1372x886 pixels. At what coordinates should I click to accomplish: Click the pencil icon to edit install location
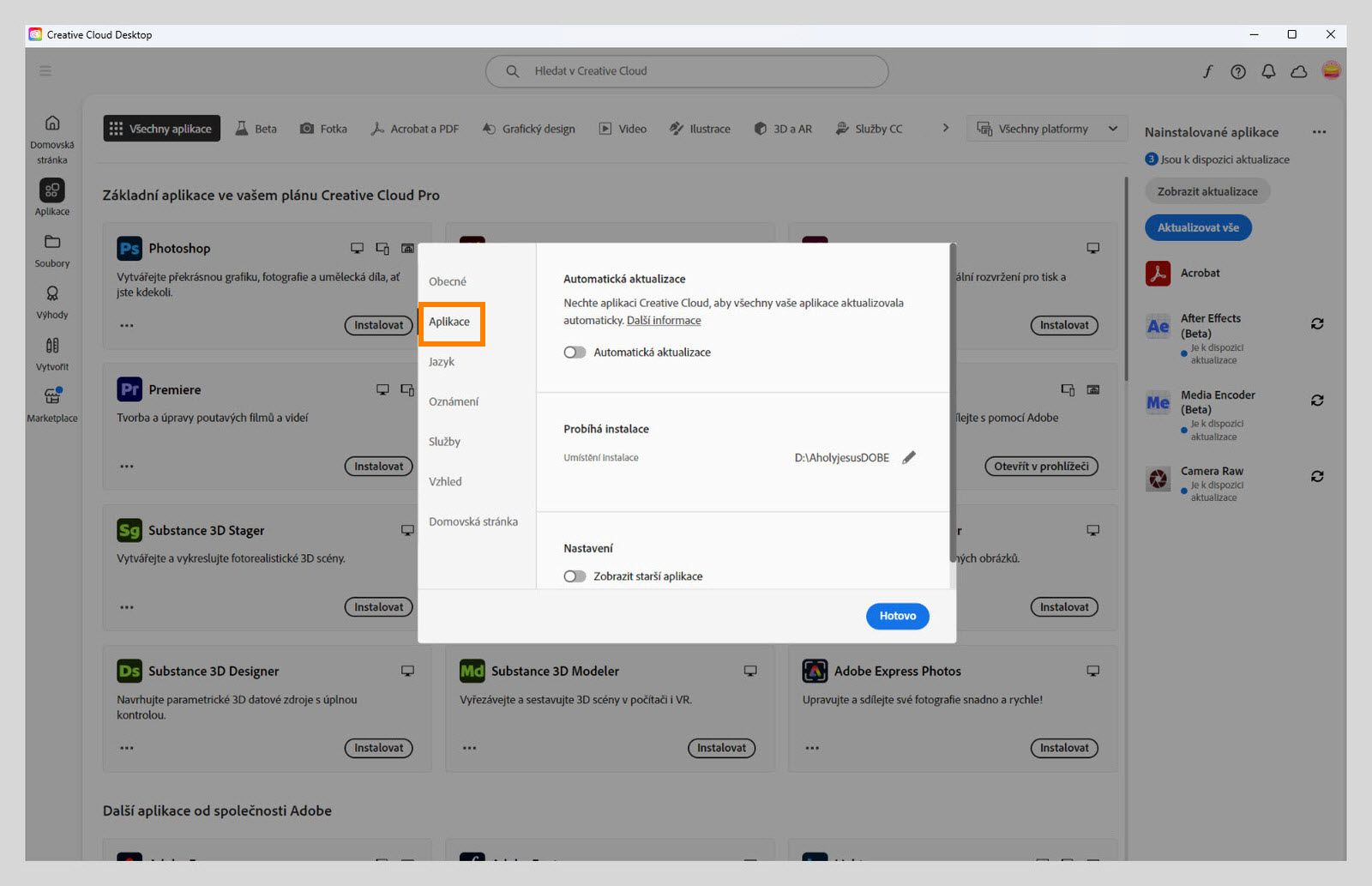pyautogui.click(x=909, y=457)
